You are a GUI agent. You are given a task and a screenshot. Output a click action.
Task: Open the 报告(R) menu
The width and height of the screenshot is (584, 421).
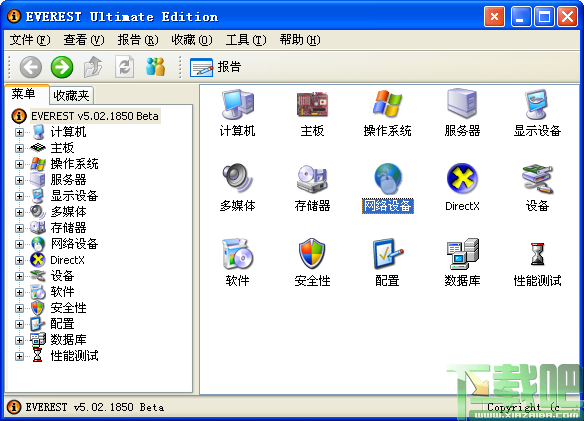click(x=138, y=39)
